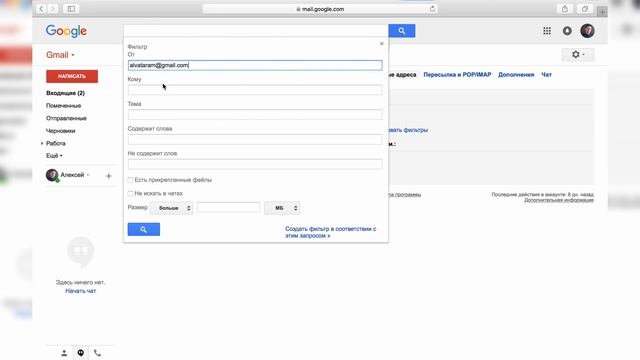
Task: Reload the page with the refresh icon
Action: tap(432, 9)
